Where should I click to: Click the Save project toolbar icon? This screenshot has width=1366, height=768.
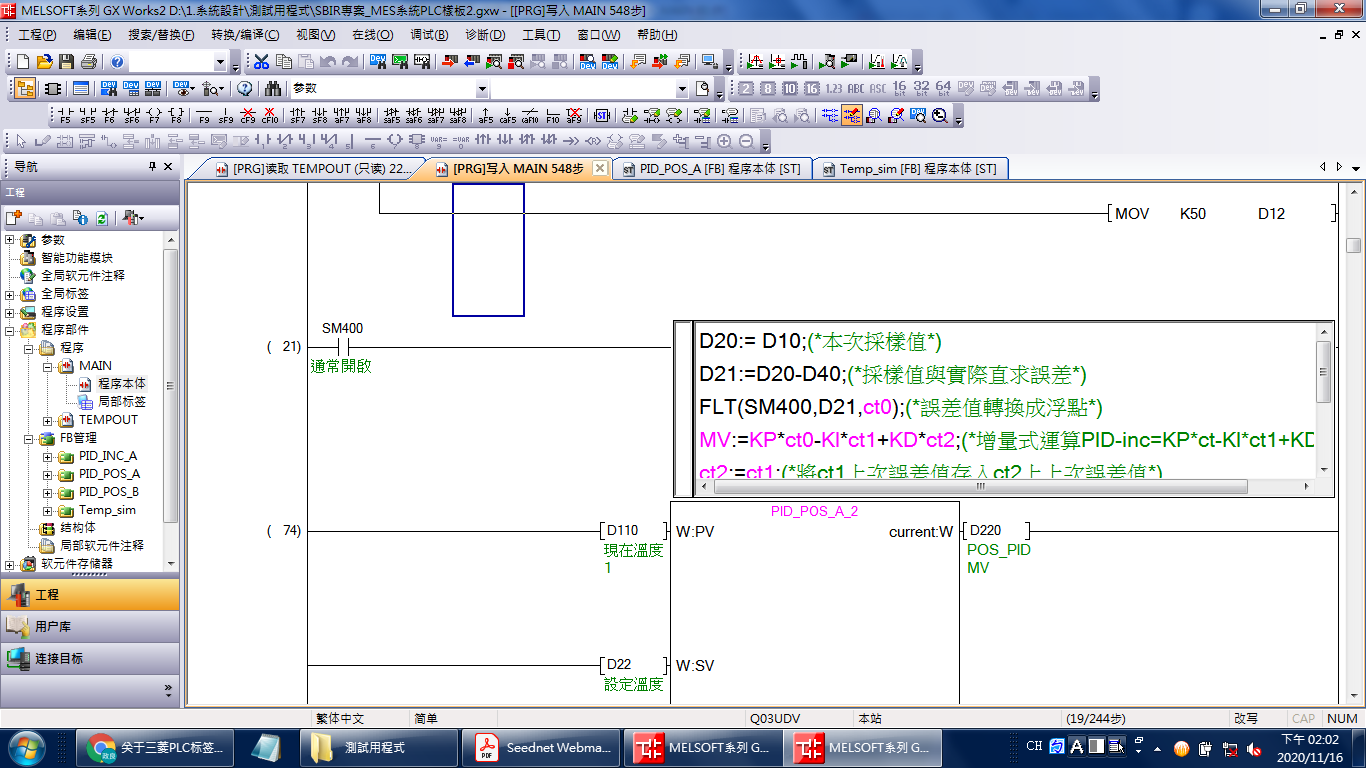(x=67, y=62)
